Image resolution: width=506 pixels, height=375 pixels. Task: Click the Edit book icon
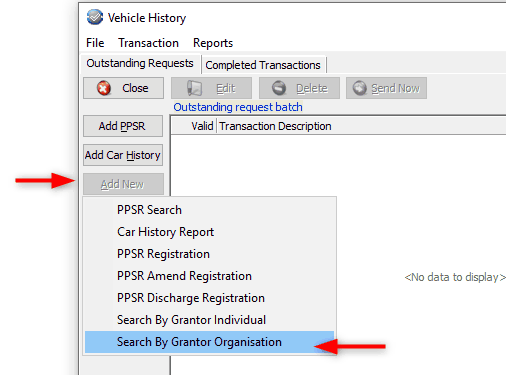(195, 88)
